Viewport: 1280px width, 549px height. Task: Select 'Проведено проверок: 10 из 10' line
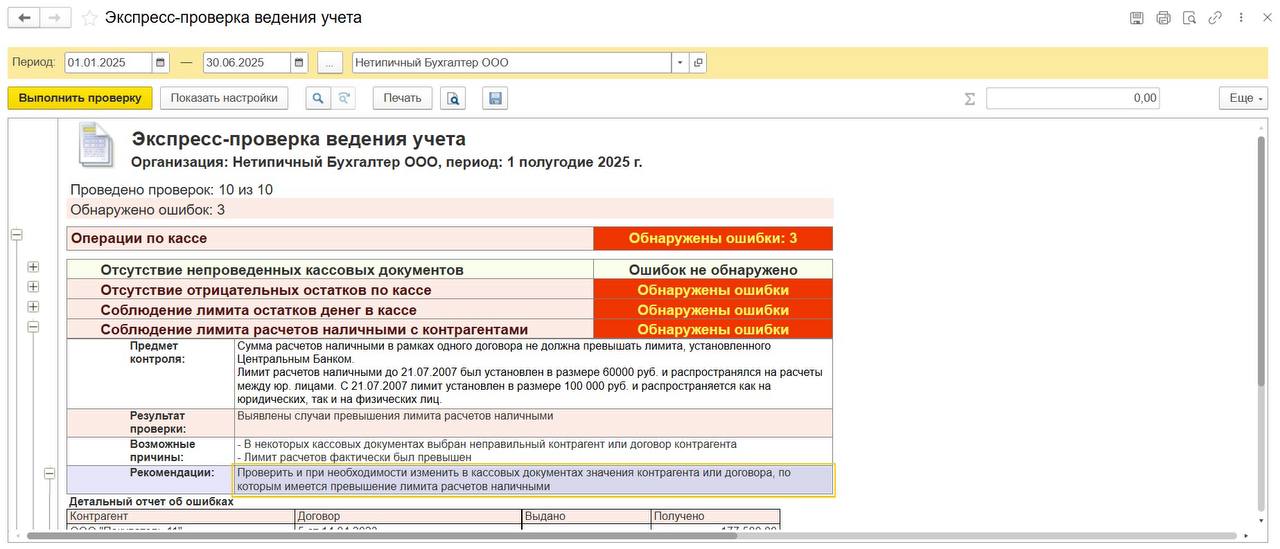coord(171,189)
